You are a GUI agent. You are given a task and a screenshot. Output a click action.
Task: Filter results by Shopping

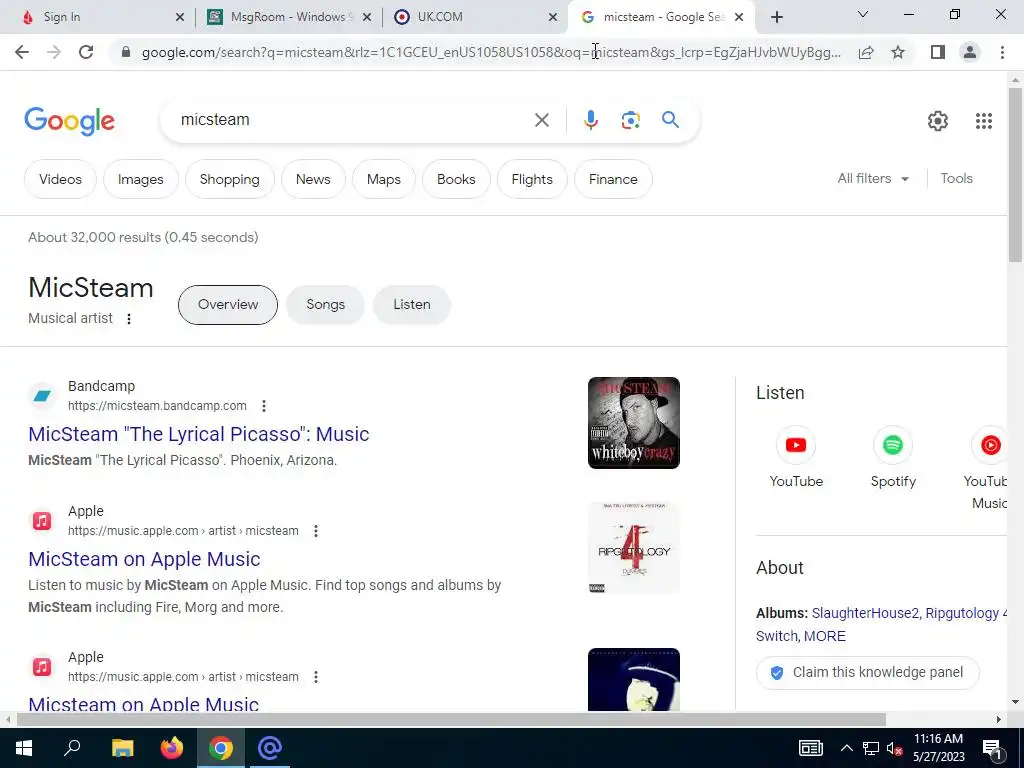click(x=229, y=179)
